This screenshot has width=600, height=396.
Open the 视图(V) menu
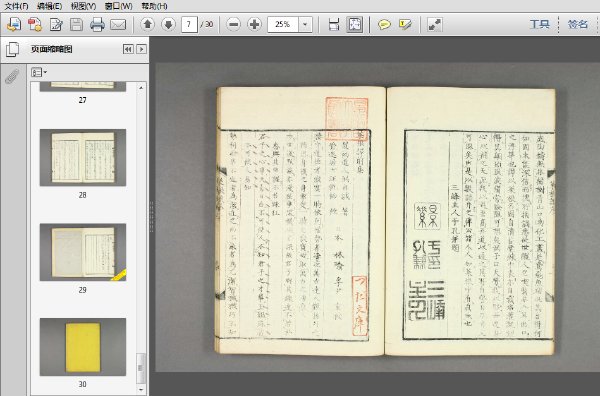[x=83, y=6]
